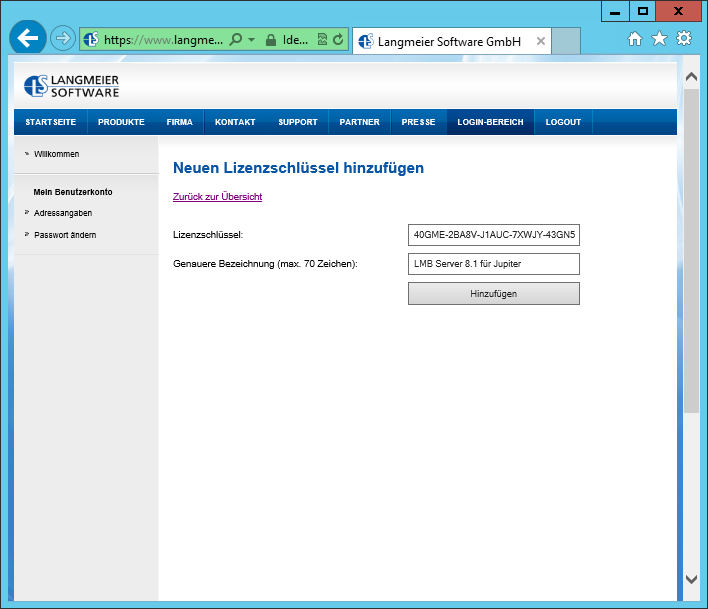The height and width of the screenshot is (609, 708).
Task: Open the PRODUKTE menu item
Action: pos(121,122)
